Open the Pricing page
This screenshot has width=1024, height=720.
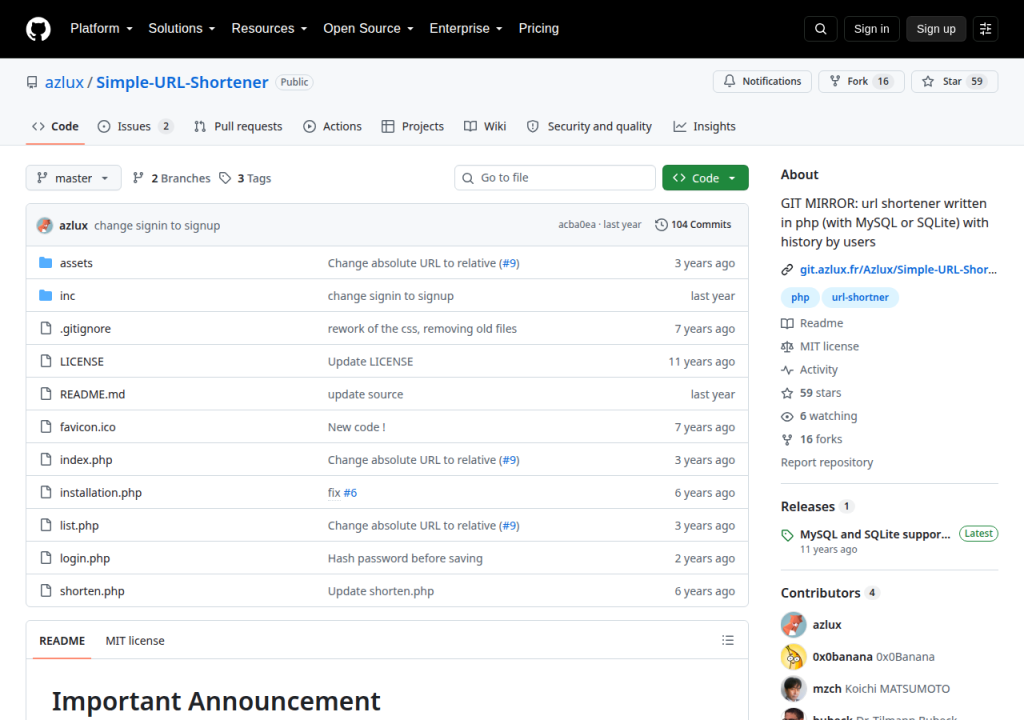point(539,29)
